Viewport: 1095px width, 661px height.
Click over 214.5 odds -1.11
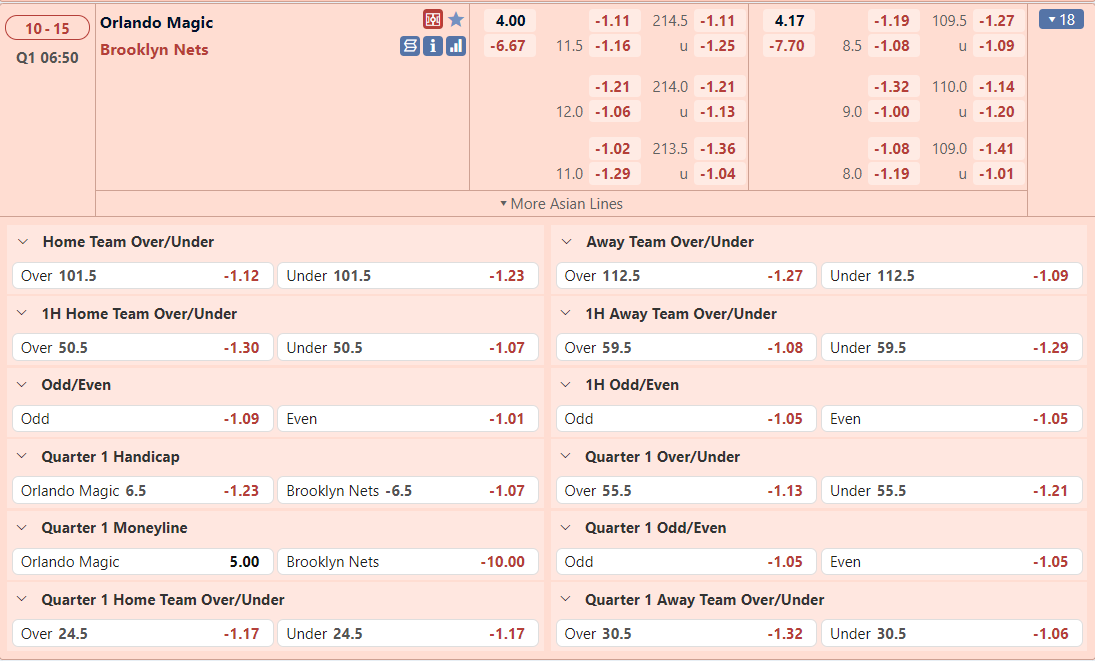click(719, 21)
